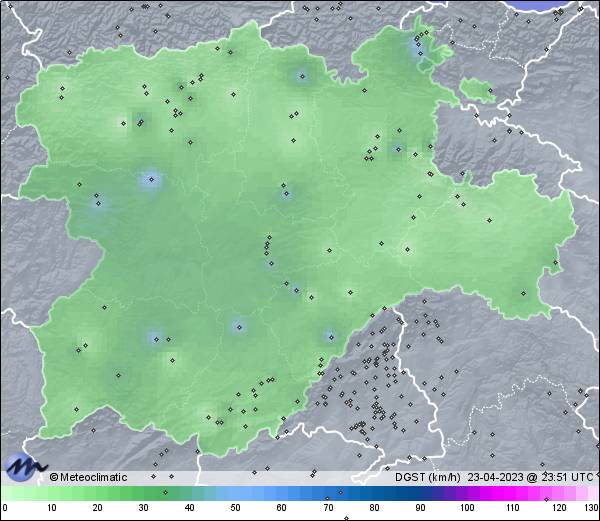The height and width of the screenshot is (521, 600).
Task: Pick the magenta color above 110
Action: coord(513,493)
